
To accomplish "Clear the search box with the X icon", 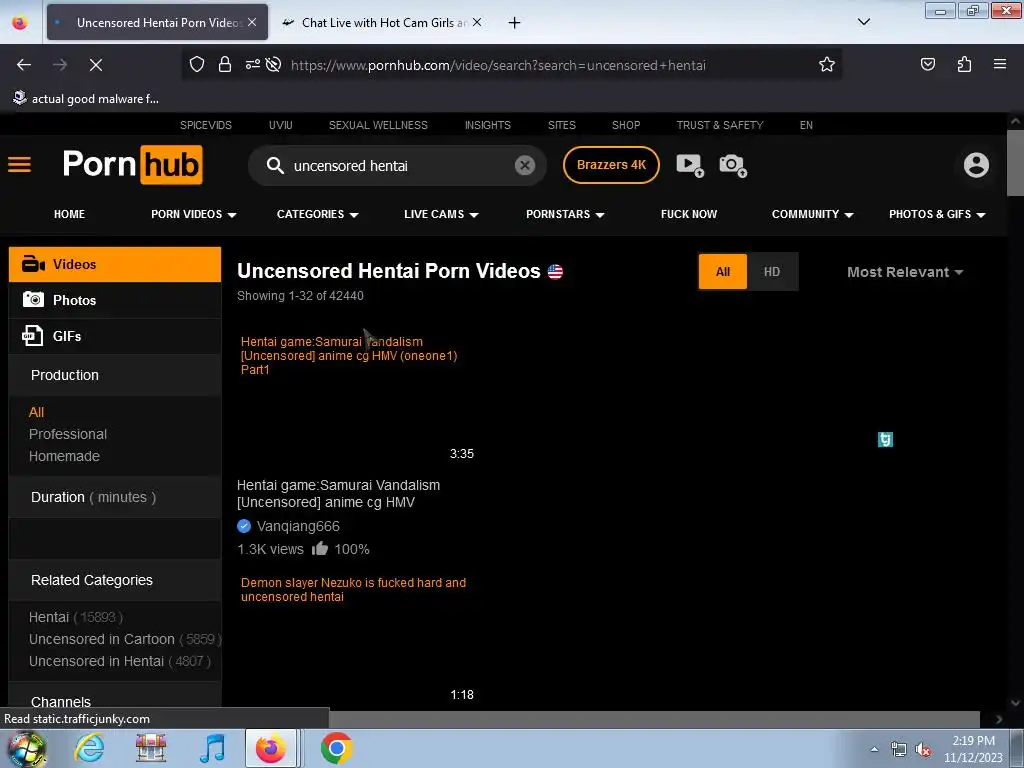I will (524, 165).
